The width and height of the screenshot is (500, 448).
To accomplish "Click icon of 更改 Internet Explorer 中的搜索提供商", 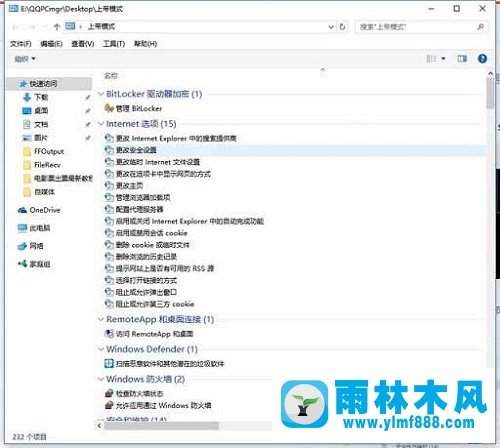I will [x=109, y=138].
